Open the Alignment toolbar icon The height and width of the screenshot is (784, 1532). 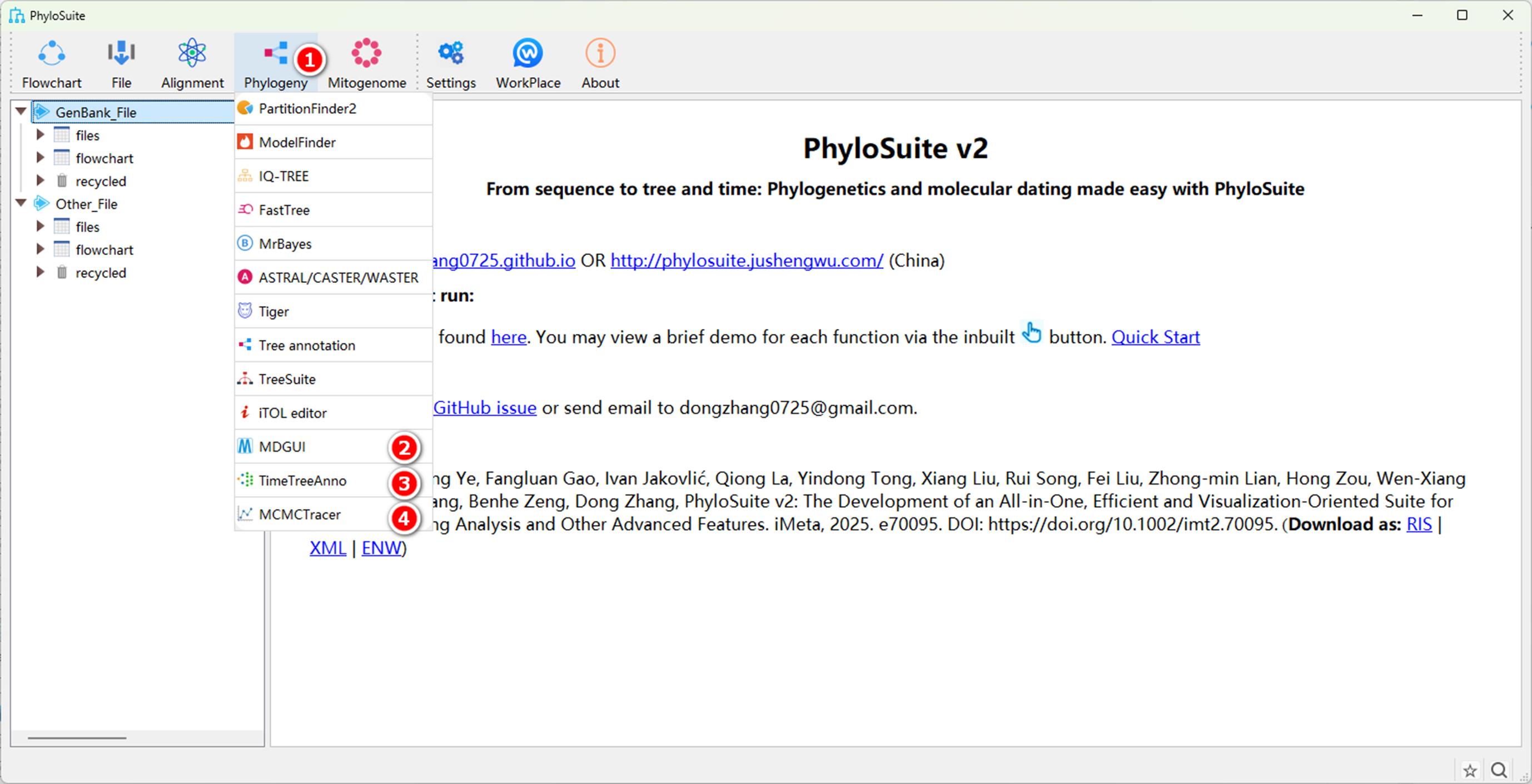tap(192, 53)
